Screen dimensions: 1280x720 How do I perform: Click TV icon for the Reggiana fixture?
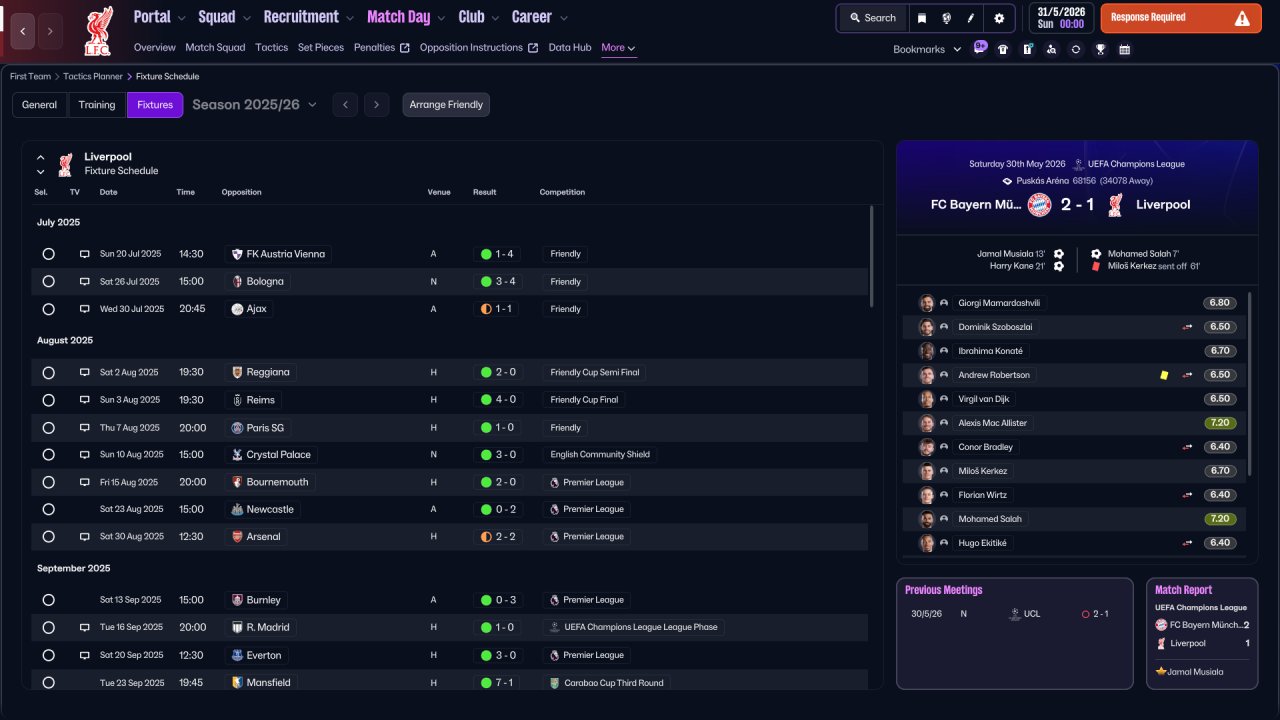(x=85, y=372)
